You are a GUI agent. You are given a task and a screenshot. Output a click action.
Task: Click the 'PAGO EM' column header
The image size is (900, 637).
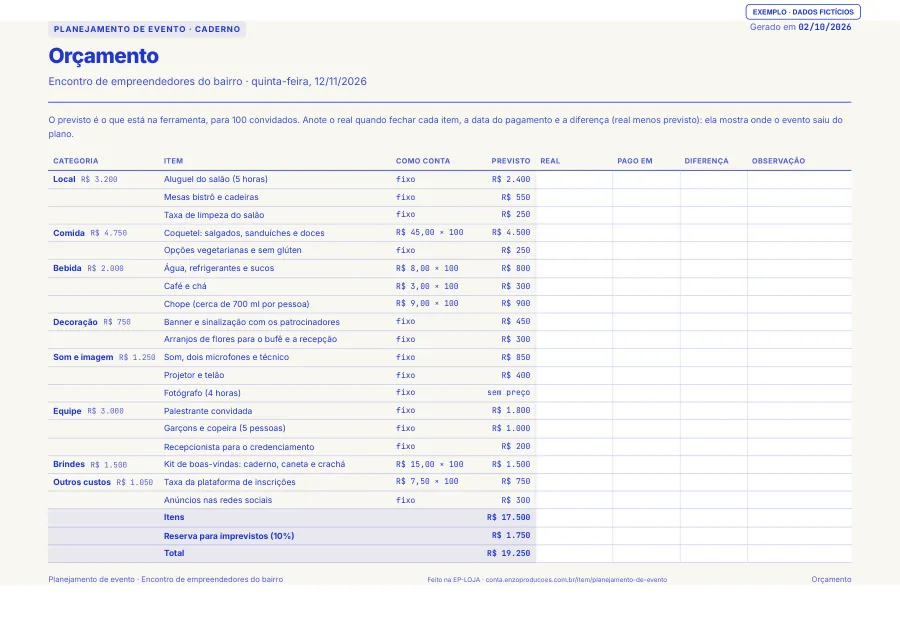635,161
